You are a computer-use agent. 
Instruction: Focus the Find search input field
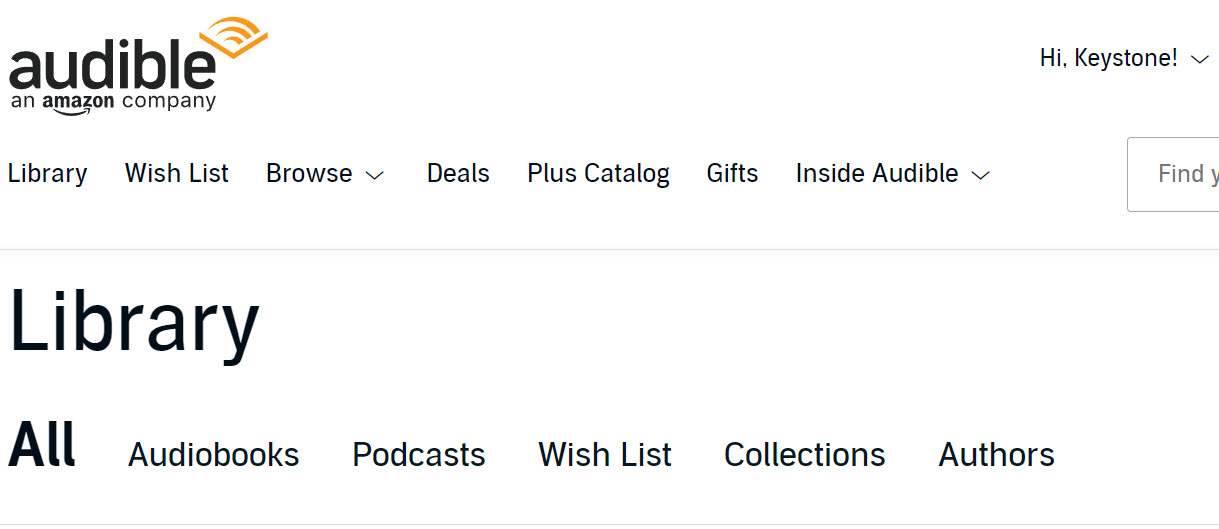point(1173,174)
